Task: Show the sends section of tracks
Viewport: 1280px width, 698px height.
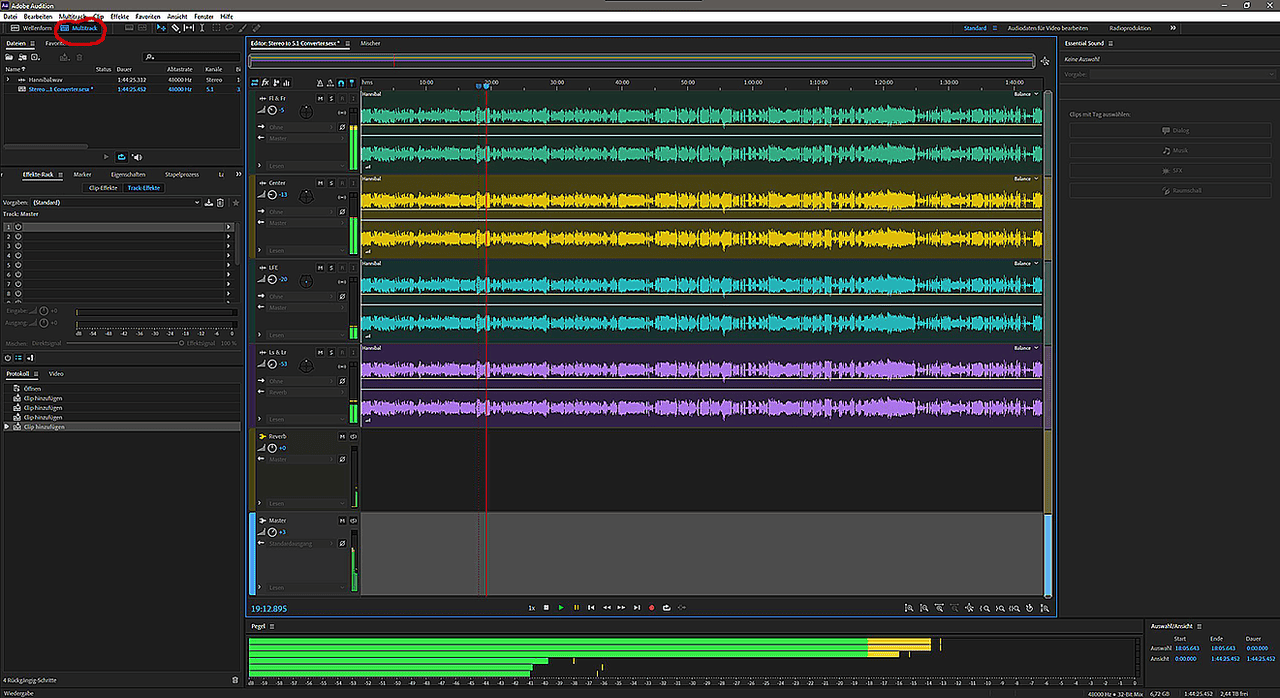Action: pos(276,82)
